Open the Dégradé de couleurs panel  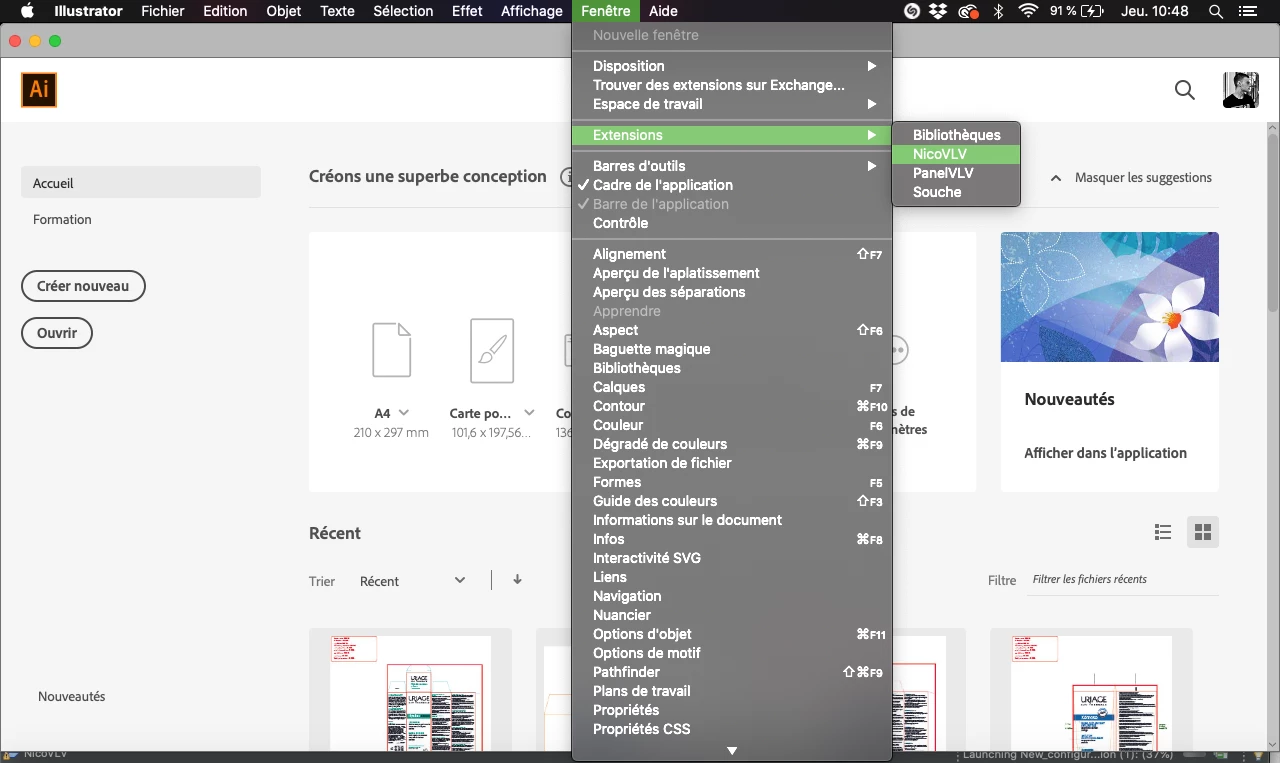pyautogui.click(x=732, y=444)
